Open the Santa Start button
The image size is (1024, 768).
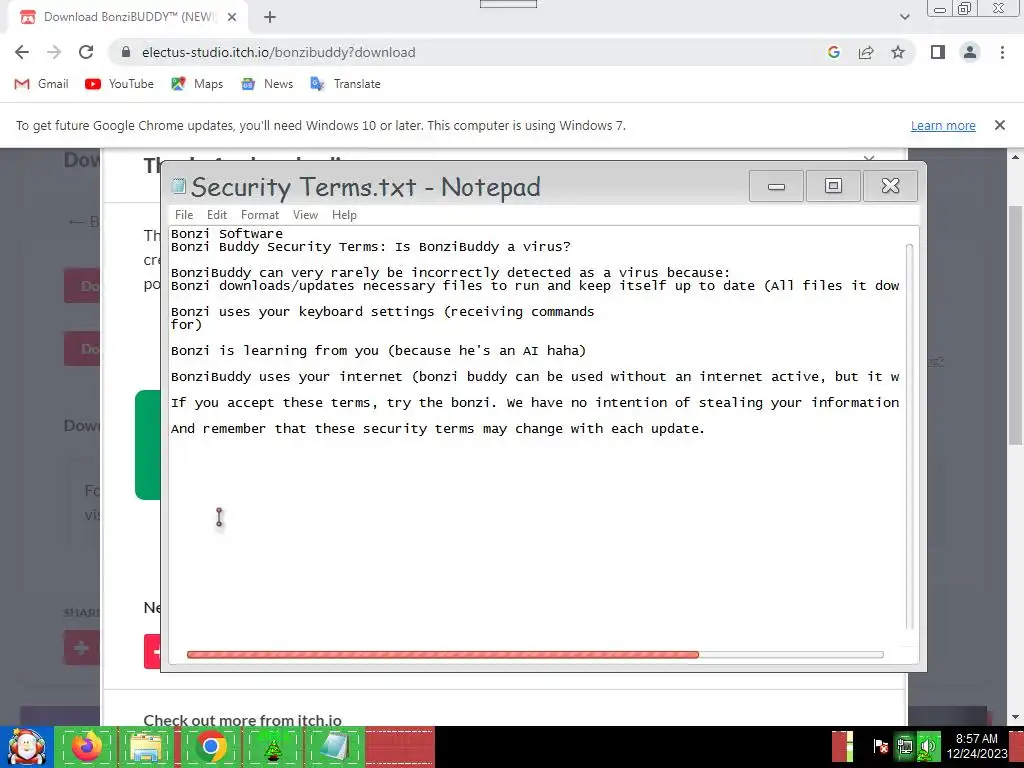tap(26, 747)
